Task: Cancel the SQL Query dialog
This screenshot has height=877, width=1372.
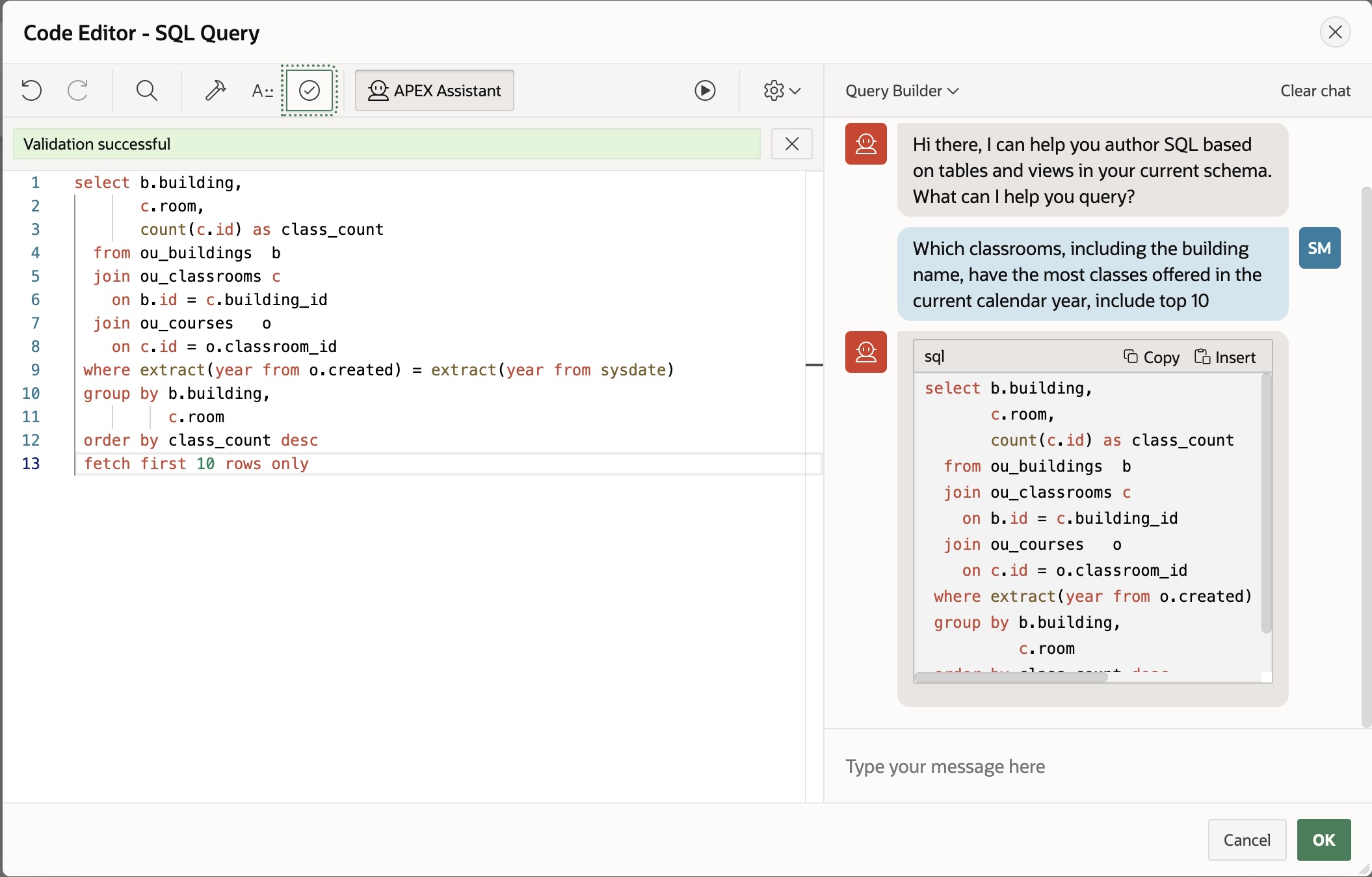Action: [1247, 840]
